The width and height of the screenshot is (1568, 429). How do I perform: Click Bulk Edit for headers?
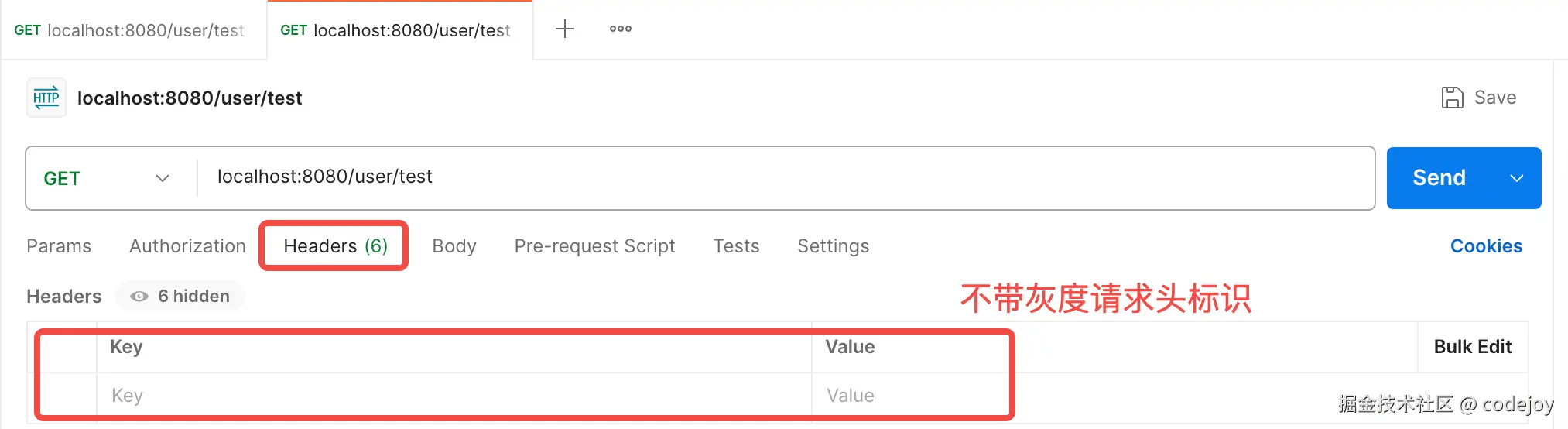click(1472, 347)
